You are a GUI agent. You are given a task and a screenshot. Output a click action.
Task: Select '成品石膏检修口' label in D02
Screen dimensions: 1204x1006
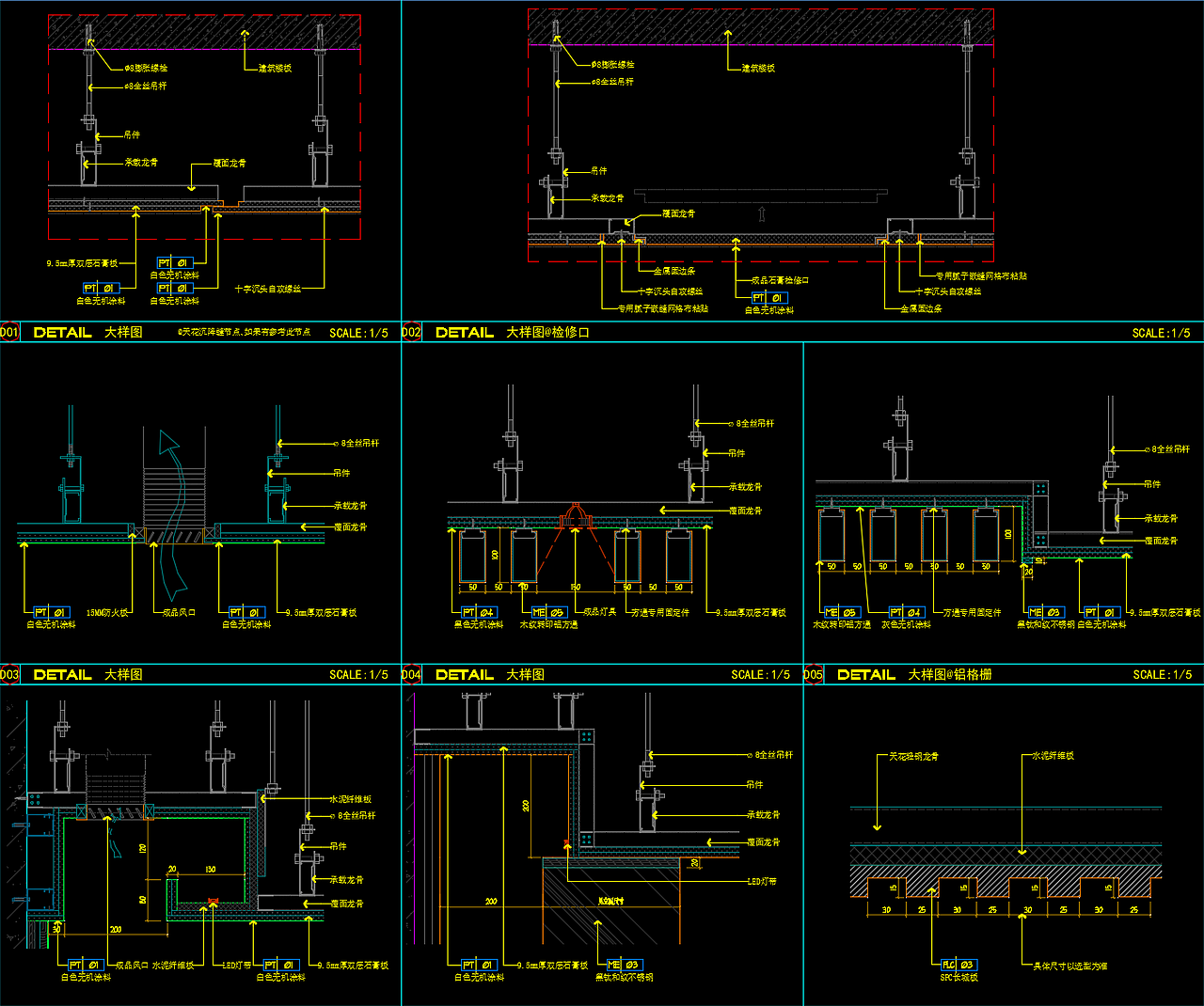[780, 279]
